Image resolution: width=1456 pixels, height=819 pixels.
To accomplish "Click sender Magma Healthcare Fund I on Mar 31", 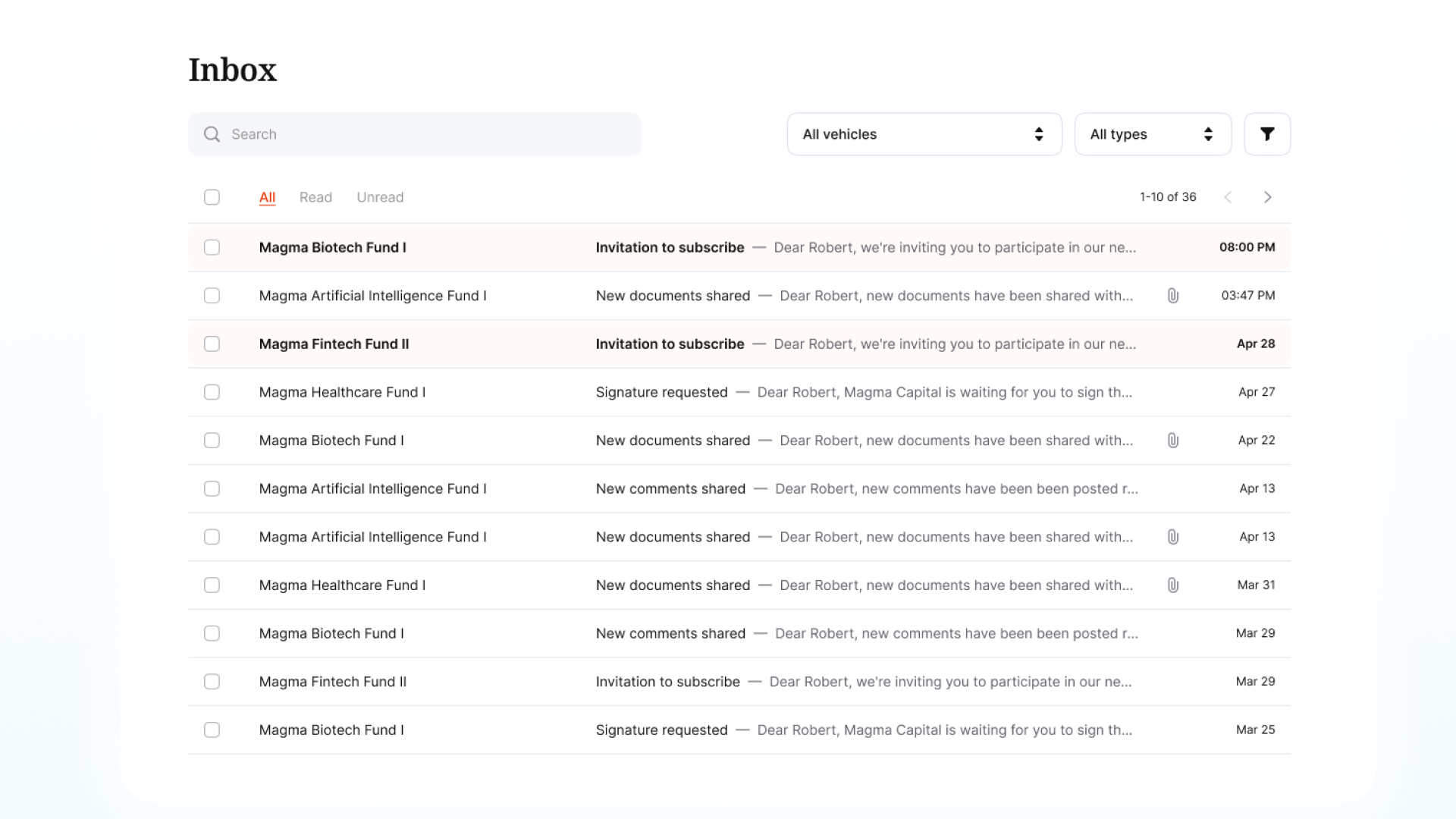I will (342, 585).
